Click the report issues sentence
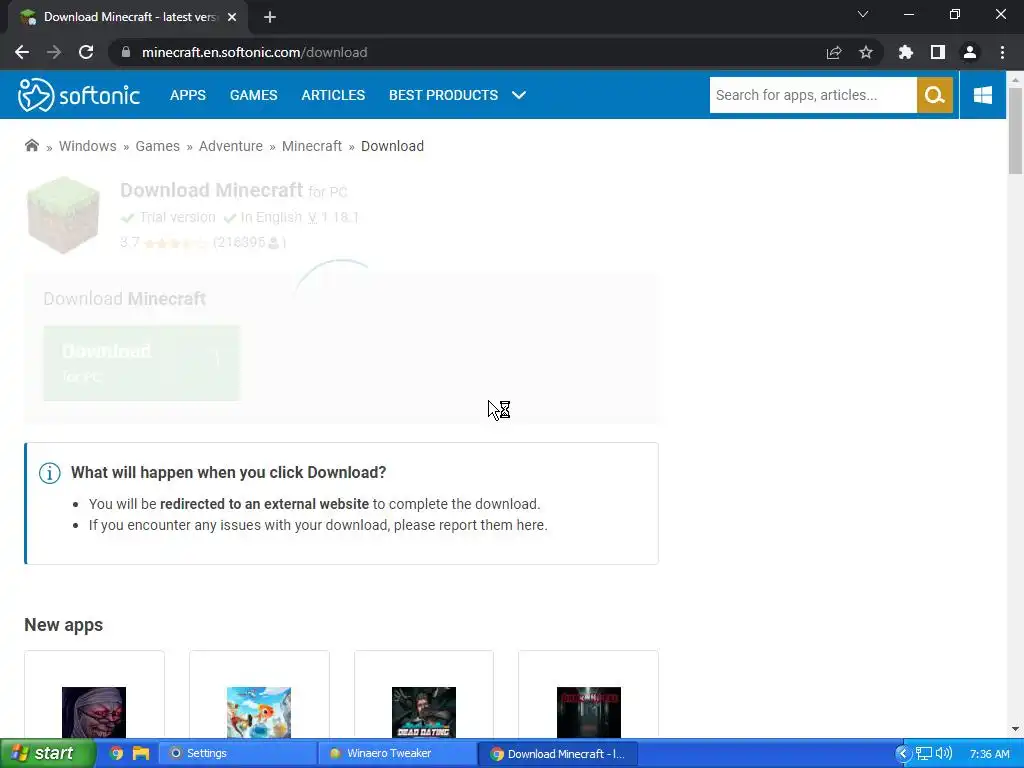Screen dimensions: 1024x768 pyautogui.click(x=318, y=525)
